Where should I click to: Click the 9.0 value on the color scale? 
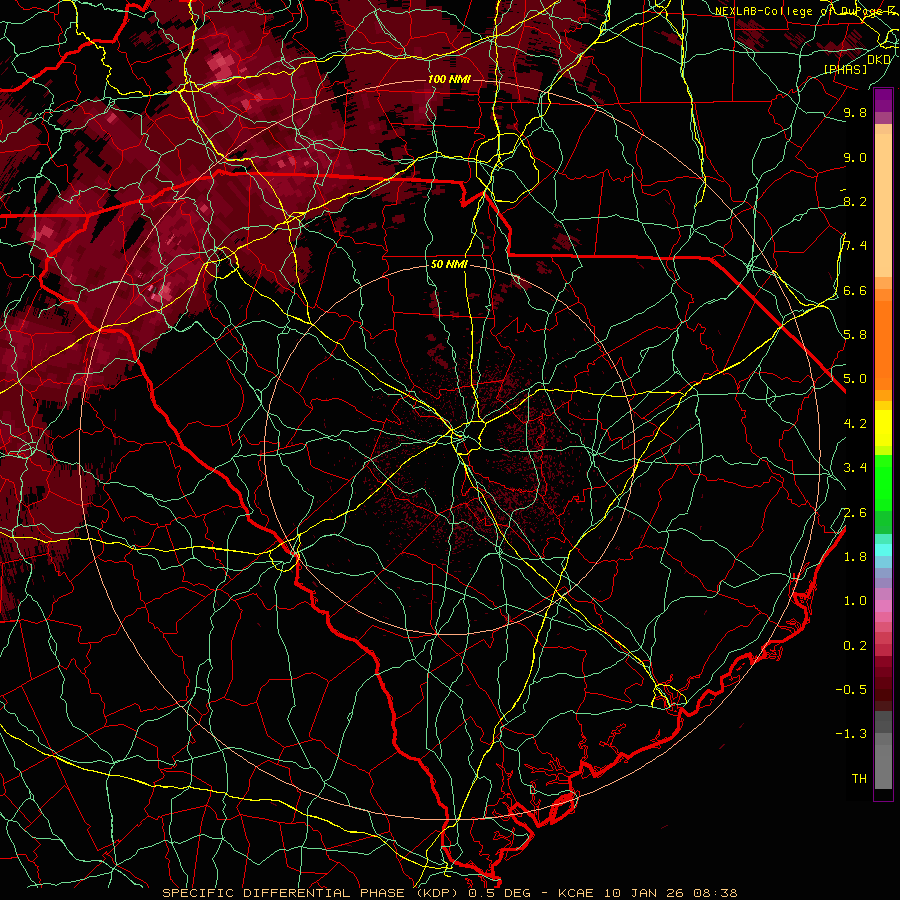point(855,158)
